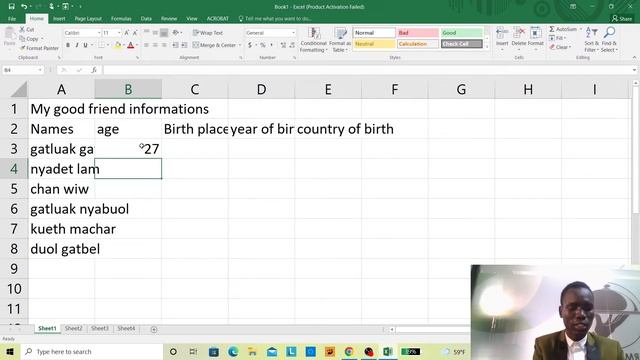
Task: Apply the Neutral cell style
Action: [374, 44]
